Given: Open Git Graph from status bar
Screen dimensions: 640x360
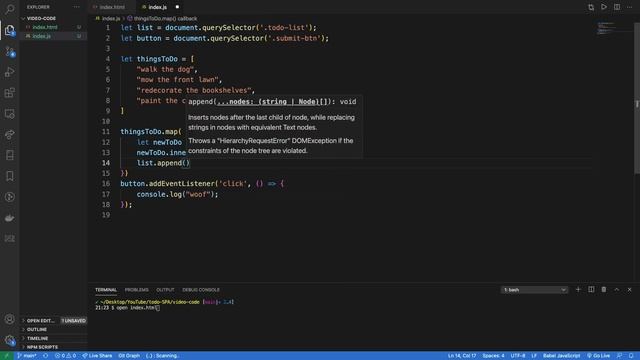Looking at the screenshot, I should pyautogui.click(x=129, y=356).
